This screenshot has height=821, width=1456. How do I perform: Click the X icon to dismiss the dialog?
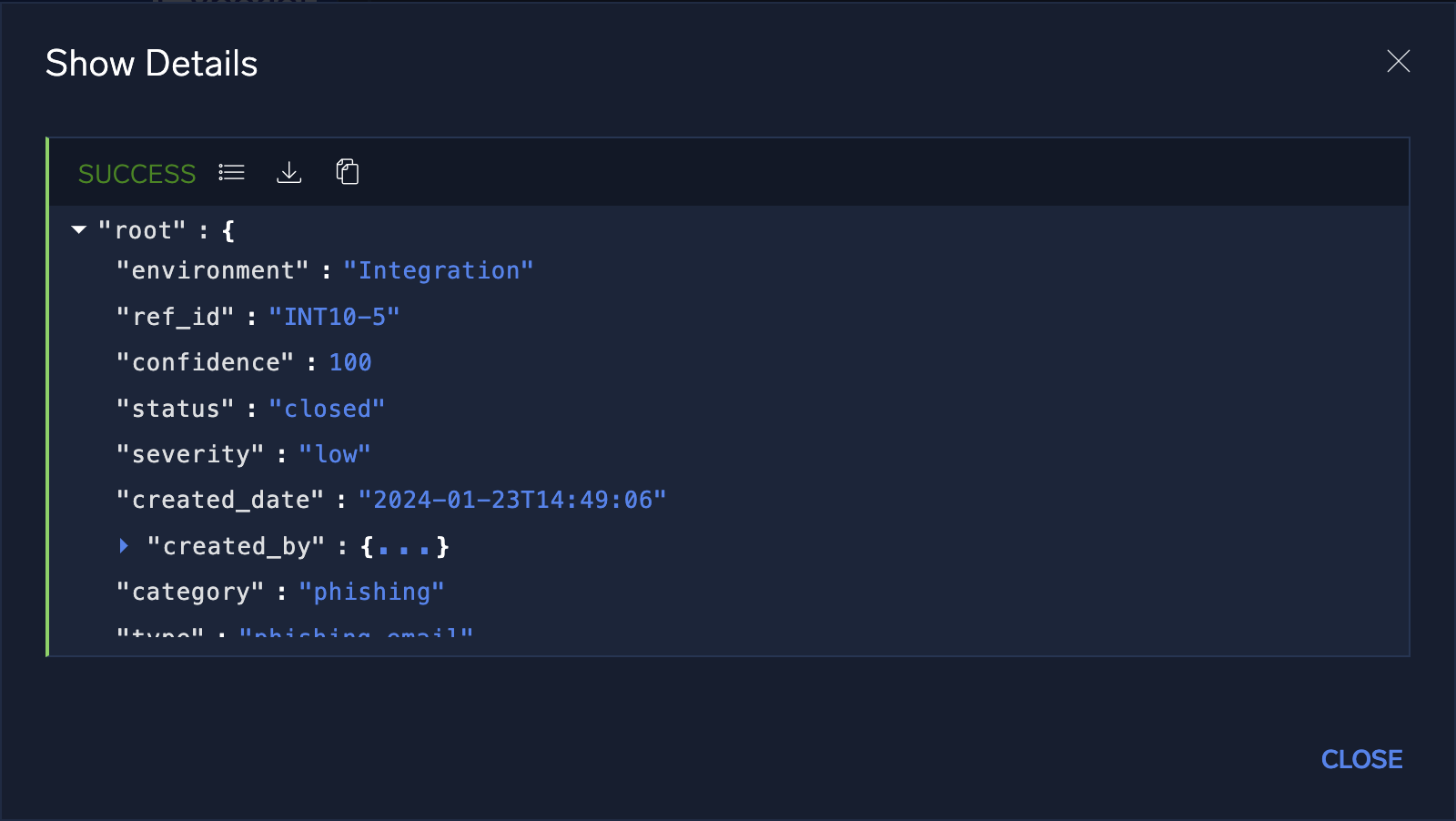[1398, 62]
